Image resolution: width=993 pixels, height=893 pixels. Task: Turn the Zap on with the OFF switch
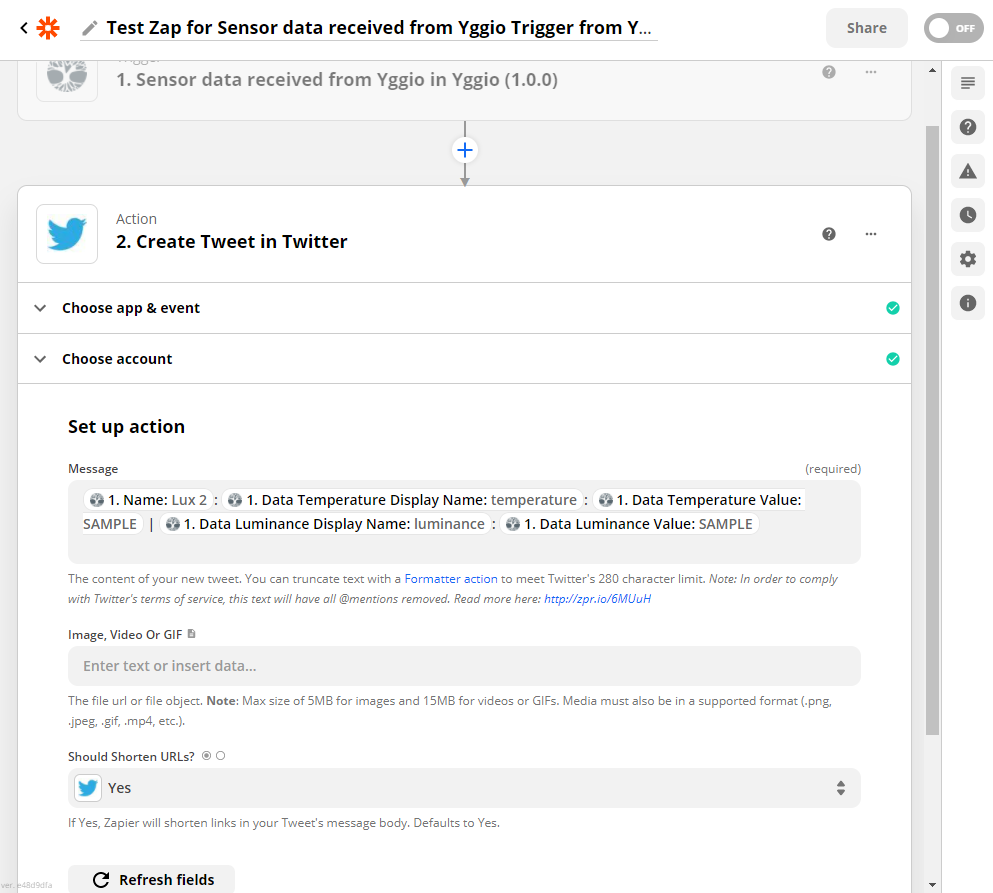coord(954,28)
